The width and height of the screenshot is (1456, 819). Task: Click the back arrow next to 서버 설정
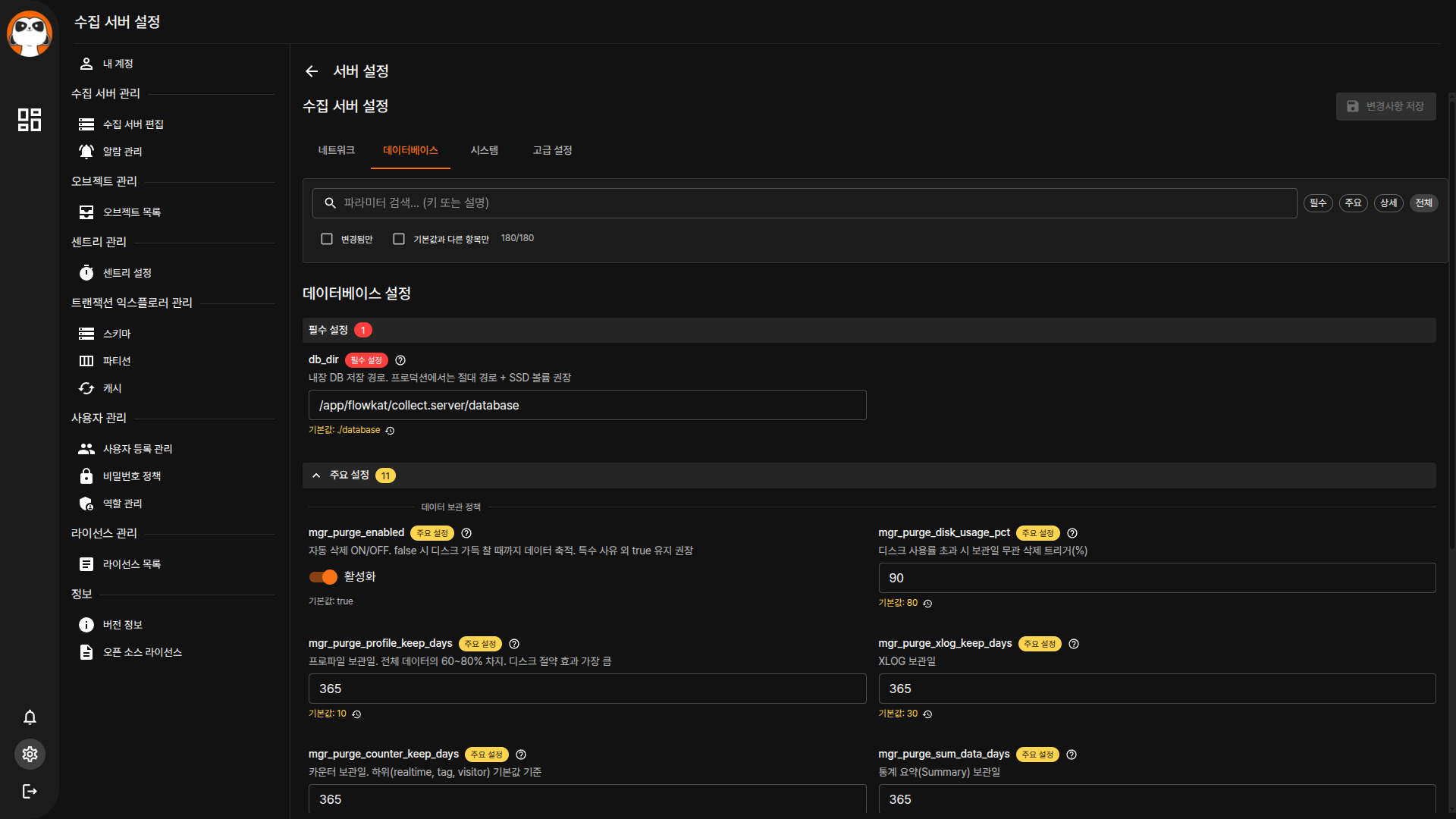tap(312, 71)
